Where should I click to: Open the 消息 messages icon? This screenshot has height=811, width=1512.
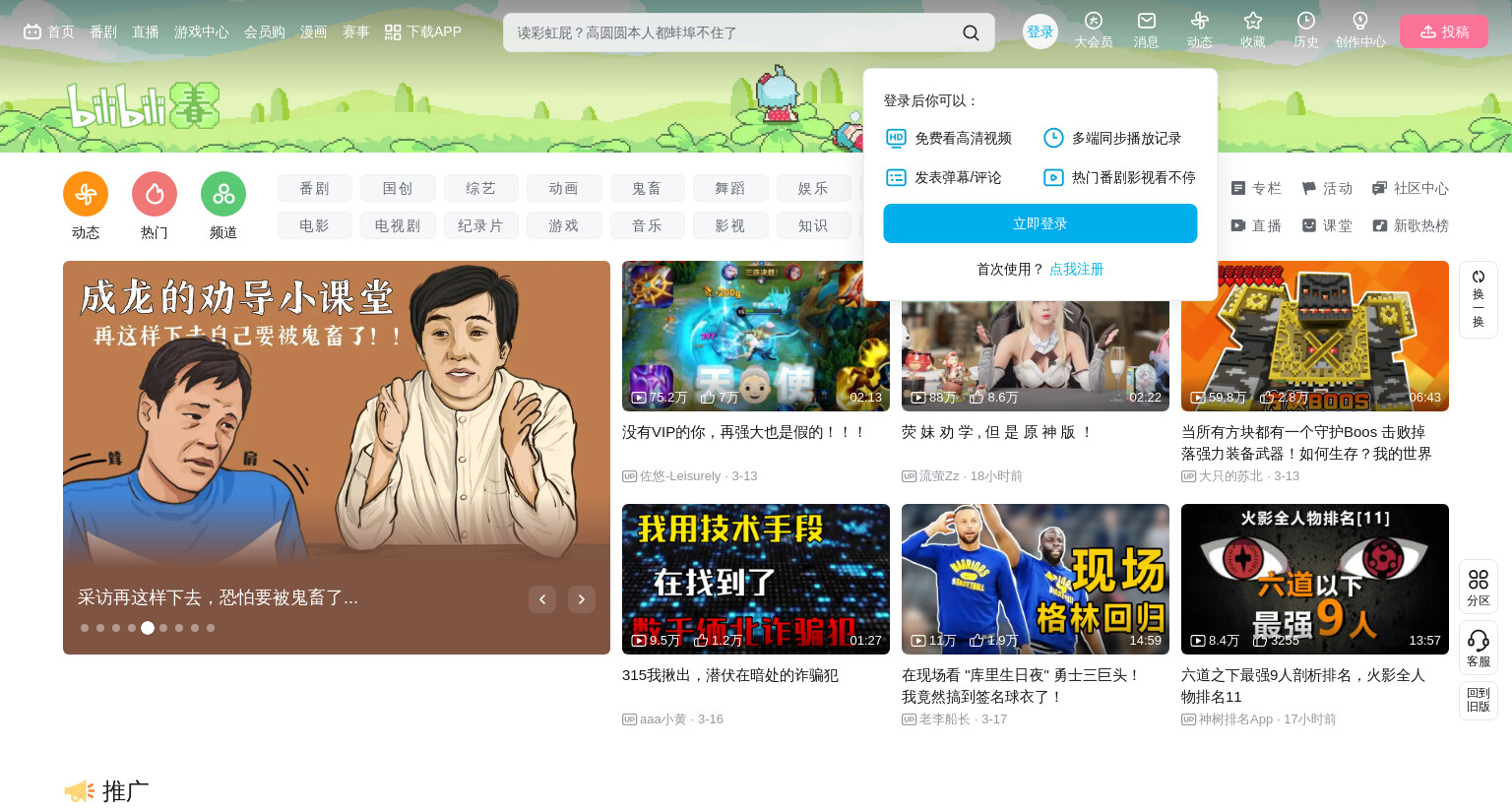tap(1146, 21)
